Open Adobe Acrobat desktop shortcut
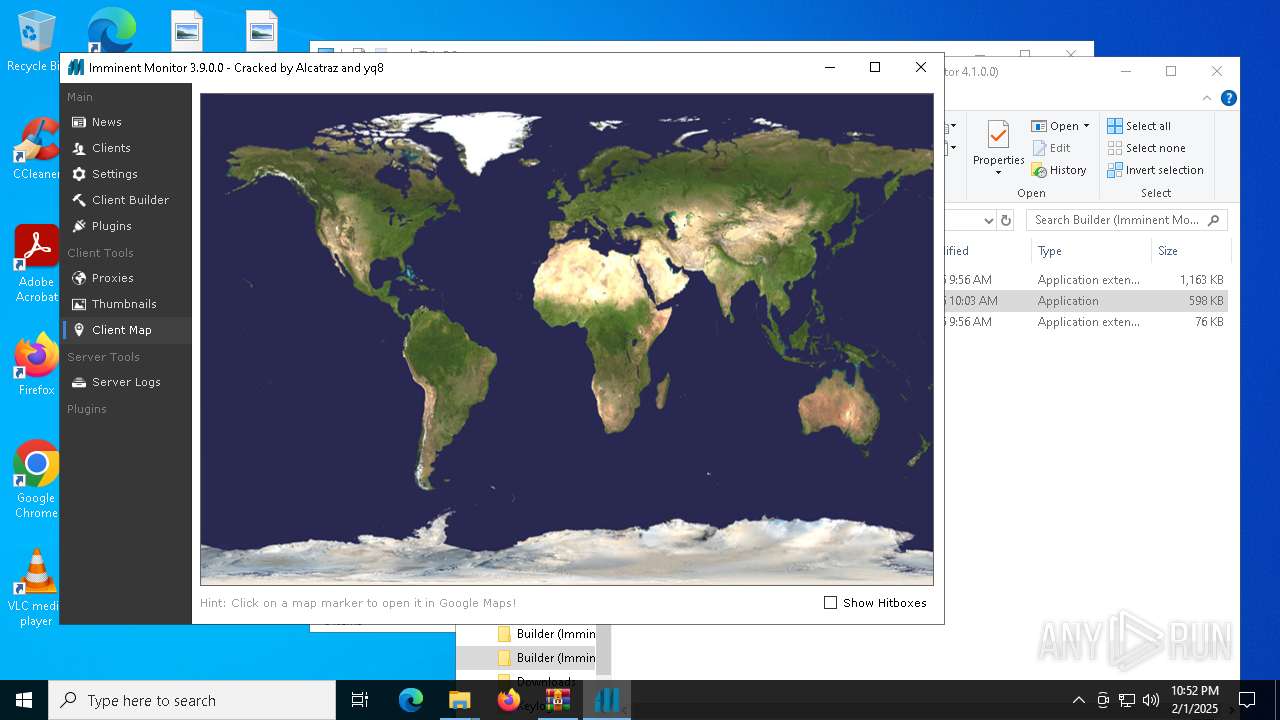 36,263
